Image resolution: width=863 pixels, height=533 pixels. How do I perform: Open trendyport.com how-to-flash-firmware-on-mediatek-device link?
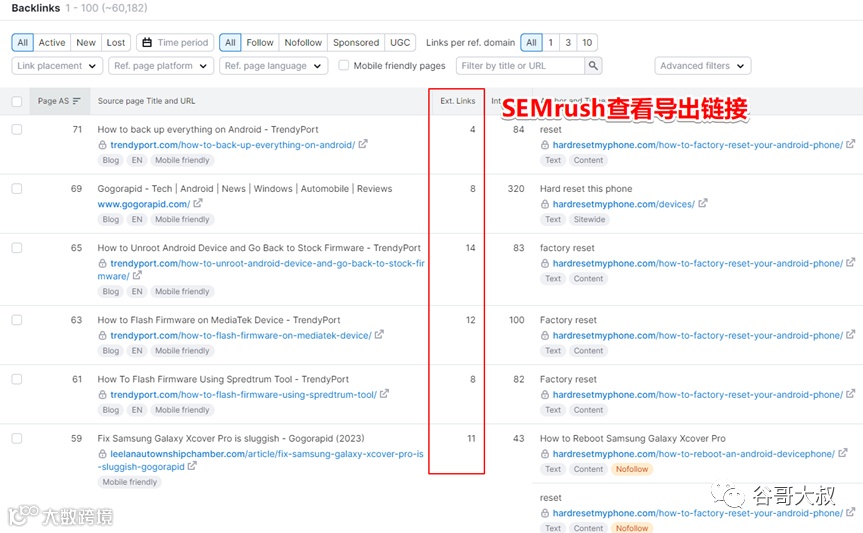pos(241,335)
